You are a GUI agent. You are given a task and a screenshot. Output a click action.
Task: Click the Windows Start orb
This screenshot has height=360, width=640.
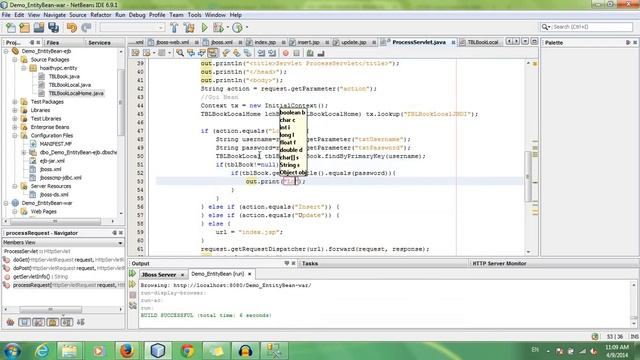click(x=12, y=351)
